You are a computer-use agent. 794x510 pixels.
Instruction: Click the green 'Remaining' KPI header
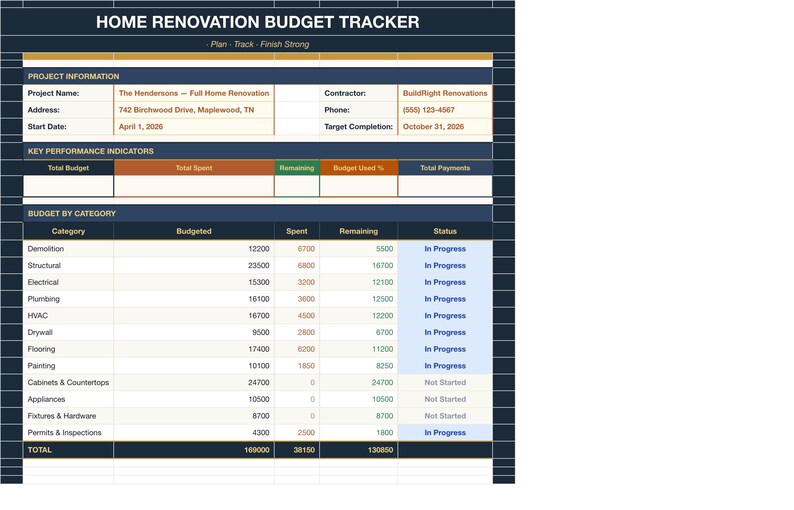click(x=297, y=168)
